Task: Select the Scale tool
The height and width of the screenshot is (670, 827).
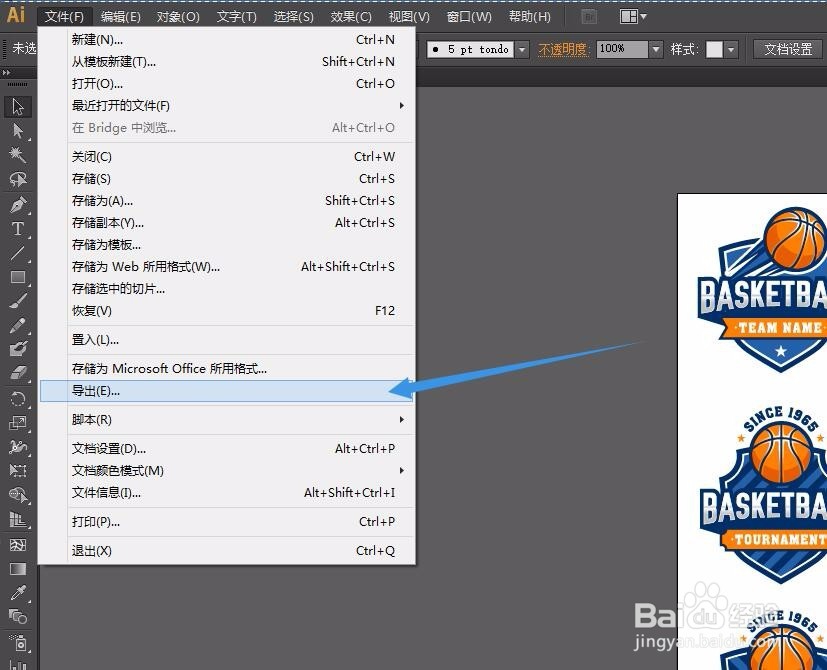Action: 18,423
